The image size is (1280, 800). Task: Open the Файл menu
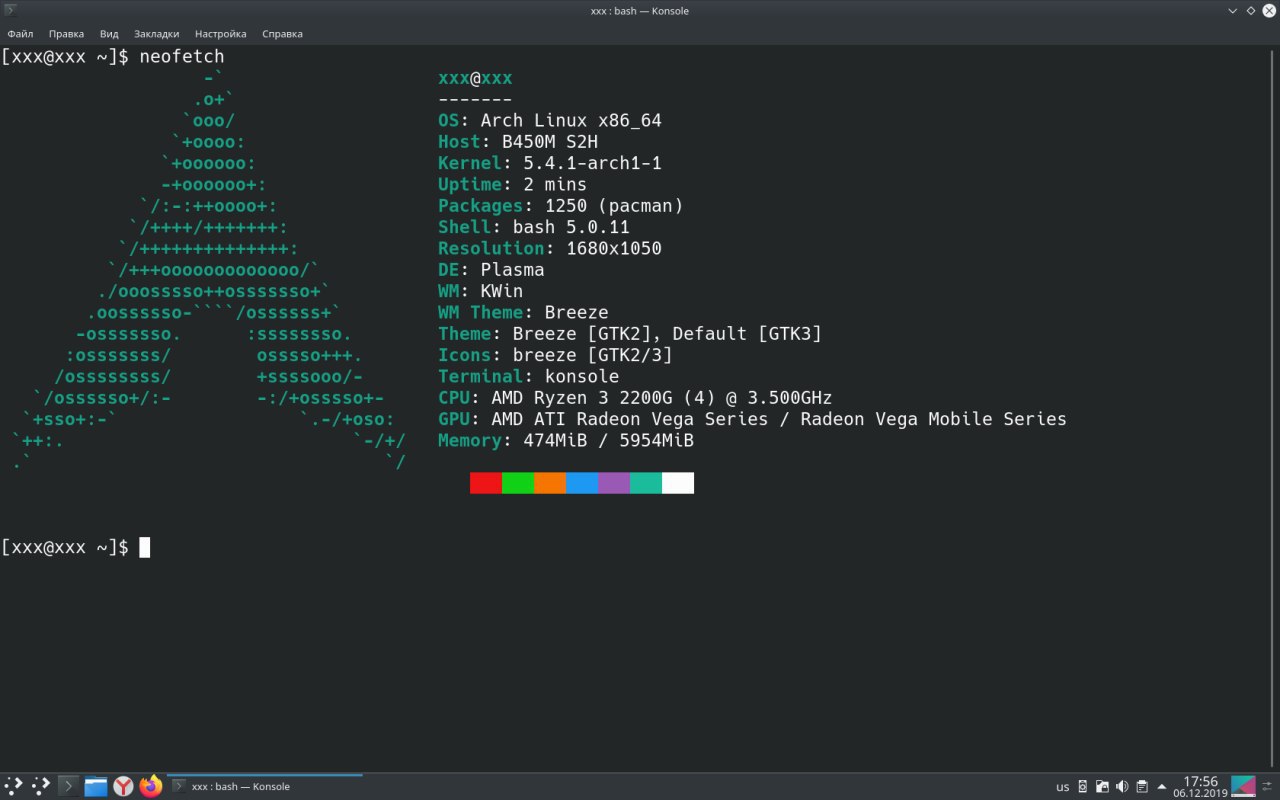click(x=20, y=33)
